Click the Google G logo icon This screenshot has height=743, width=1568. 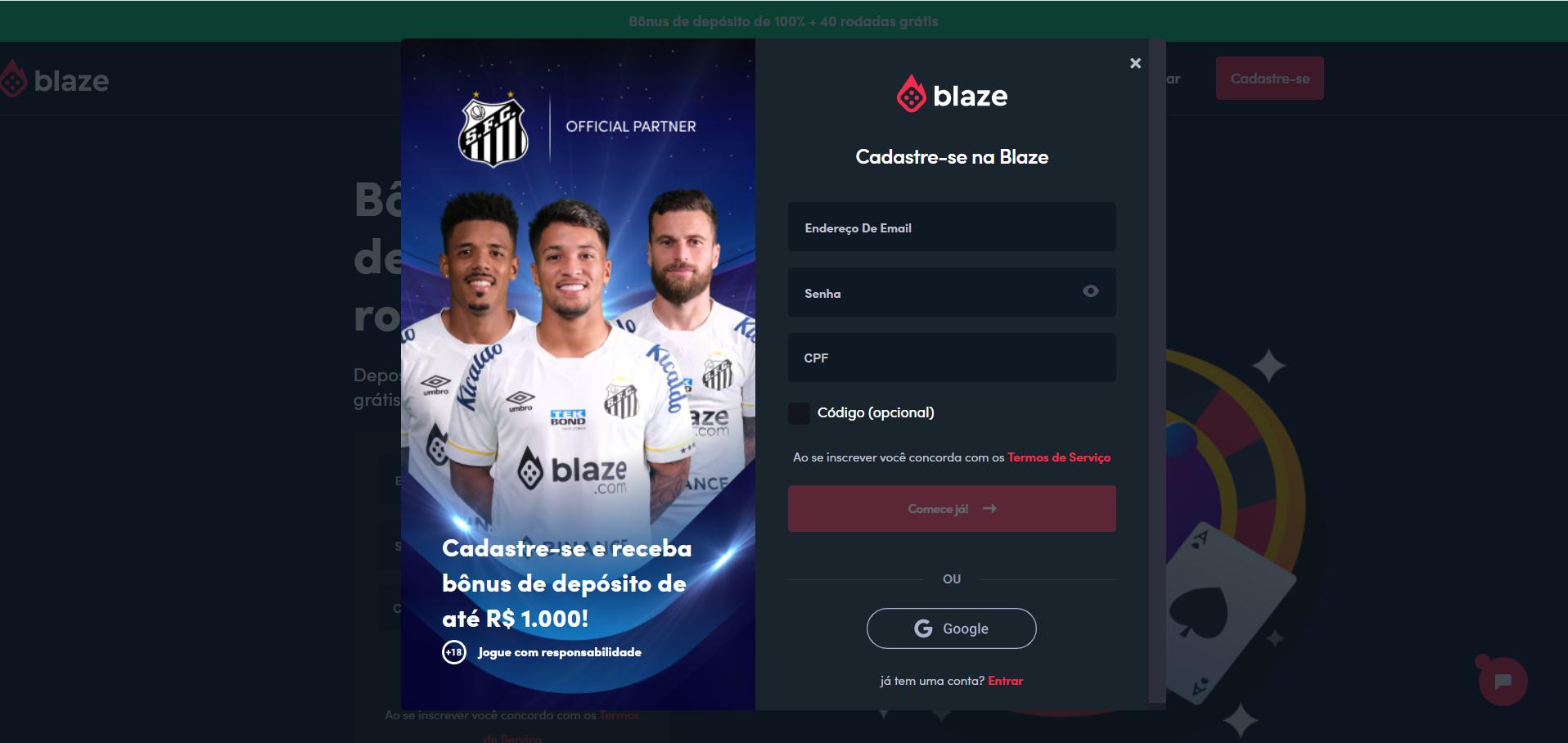click(923, 628)
